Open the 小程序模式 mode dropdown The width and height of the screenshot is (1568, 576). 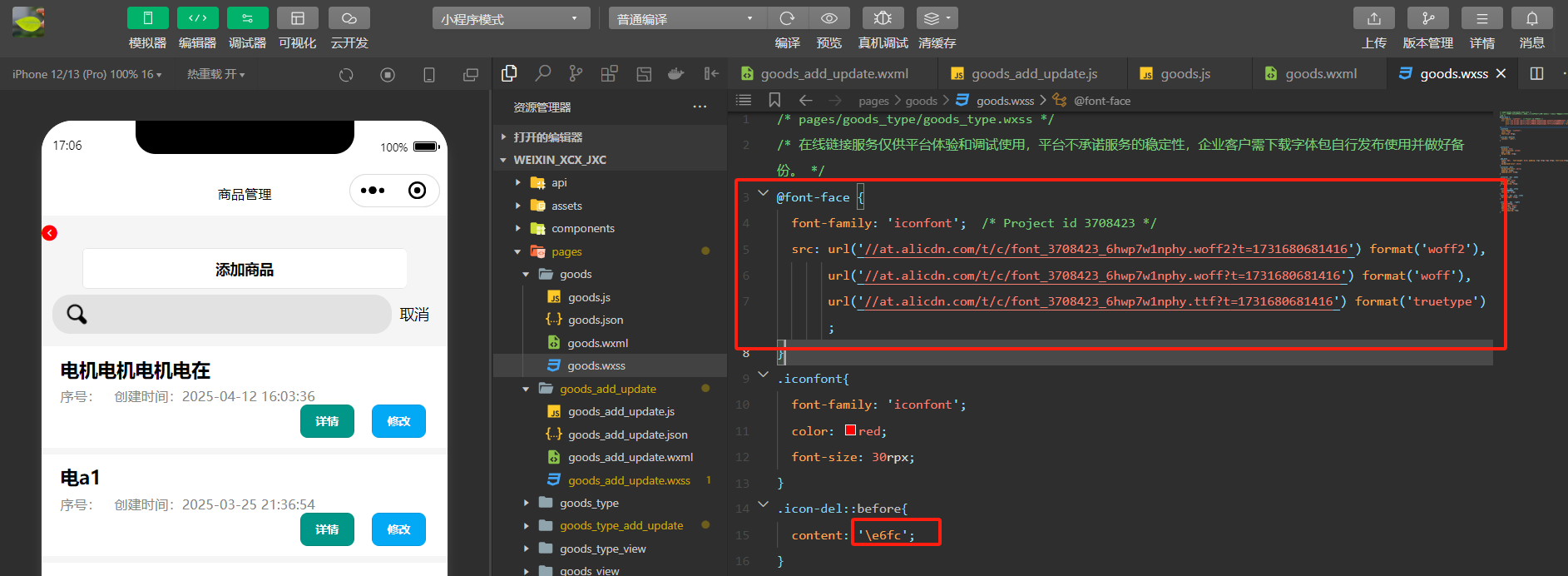pyautogui.click(x=512, y=18)
